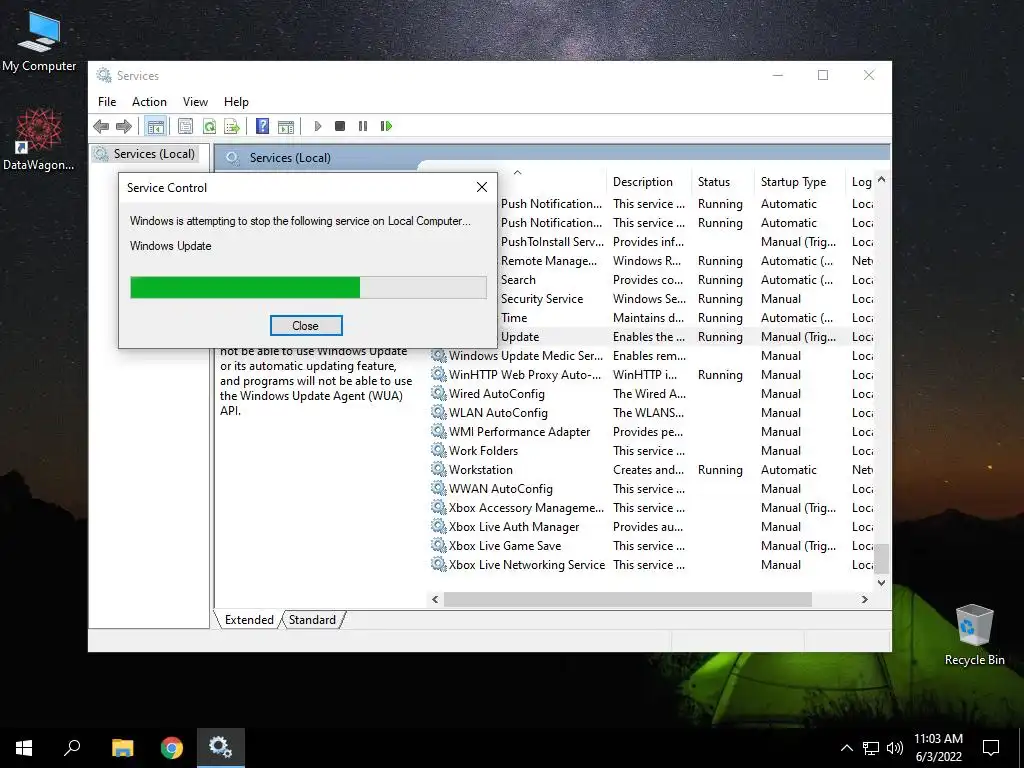Open the View menu
Viewport: 1024px width, 768px height.
click(x=195, y=102)
